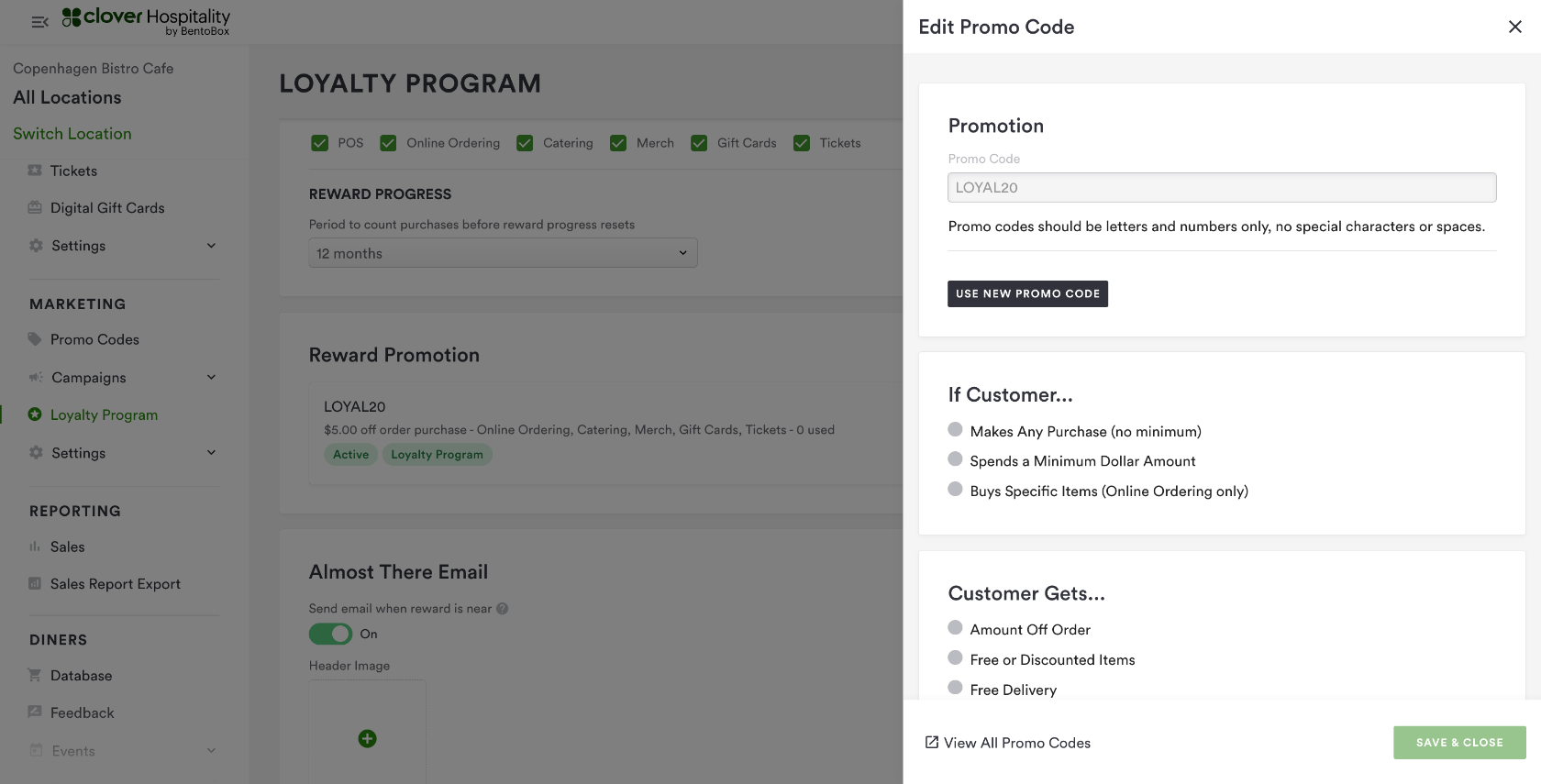Go to Loyalty Program menu item
This screenshot has width=1541, height=784.
[104, 415]
